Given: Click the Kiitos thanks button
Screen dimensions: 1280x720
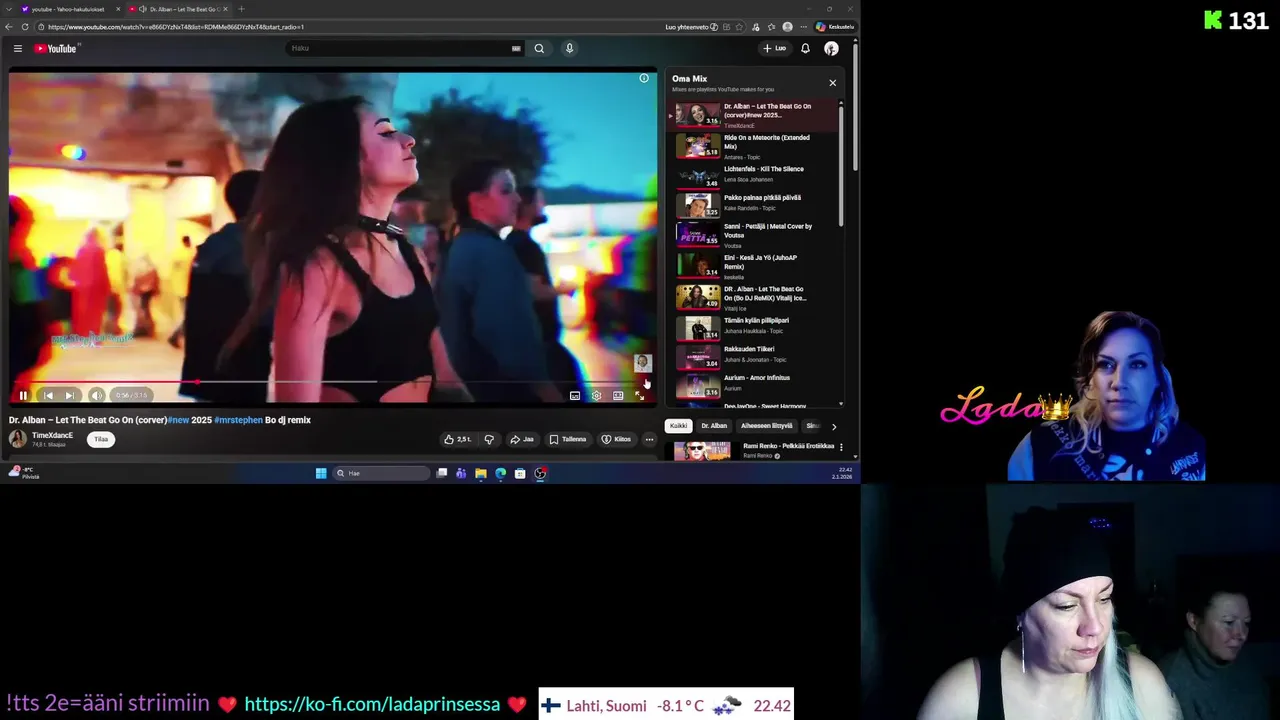Looking at the screenshot, I should tap(616, 439).
